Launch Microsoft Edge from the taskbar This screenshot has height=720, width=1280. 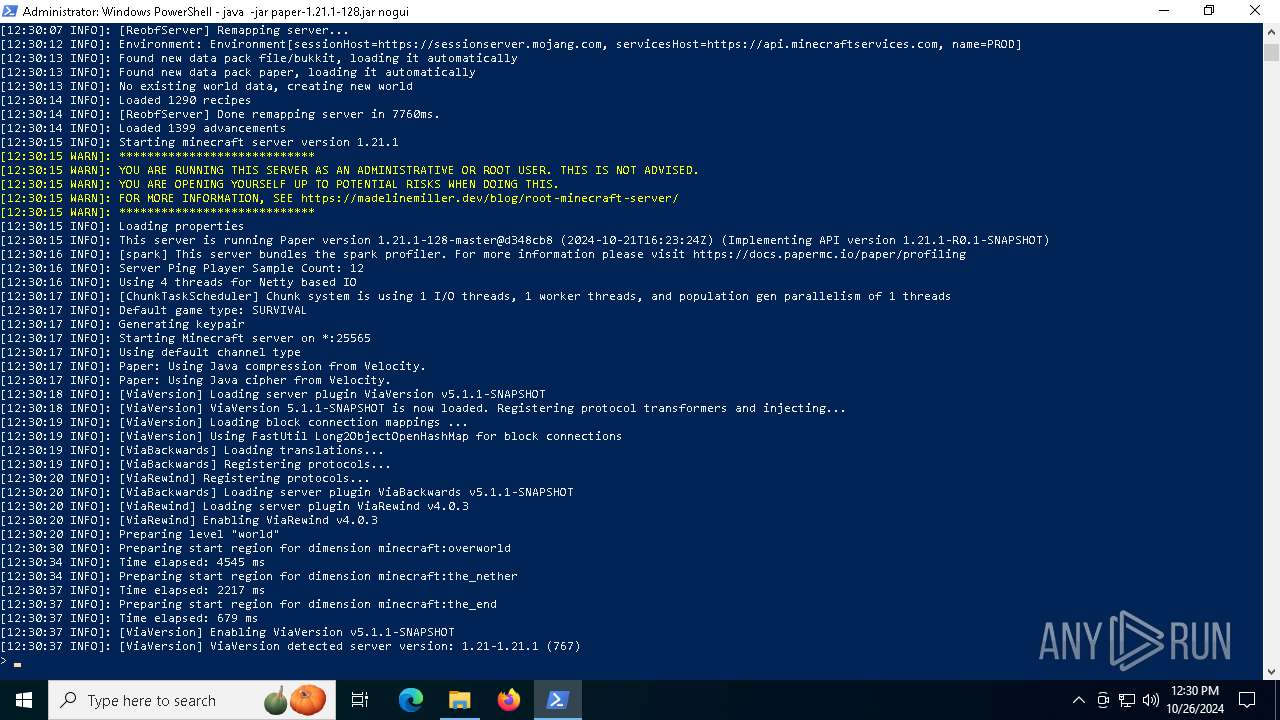pos(411,700)
